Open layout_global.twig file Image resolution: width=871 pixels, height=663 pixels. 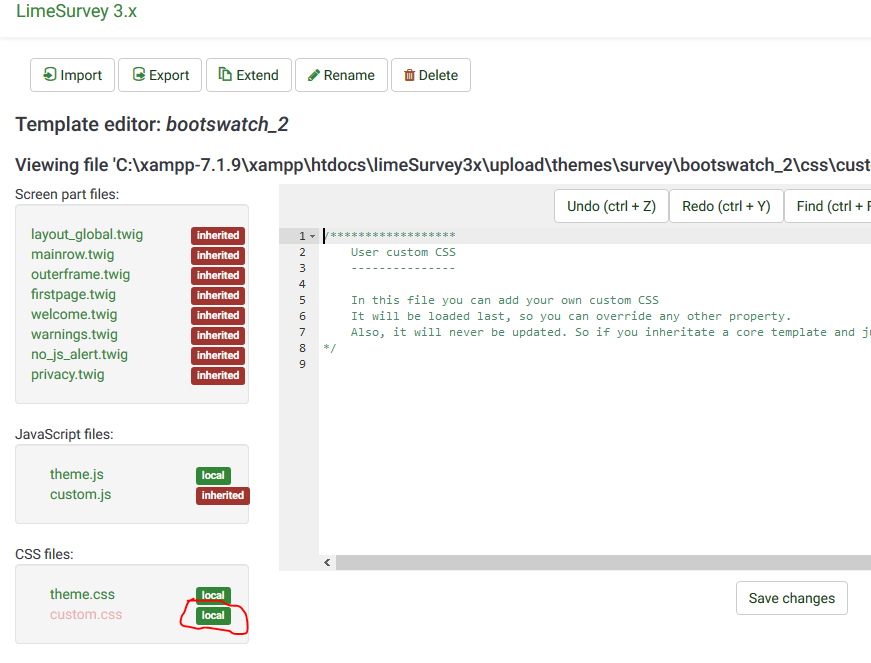(x=87, y=234)
